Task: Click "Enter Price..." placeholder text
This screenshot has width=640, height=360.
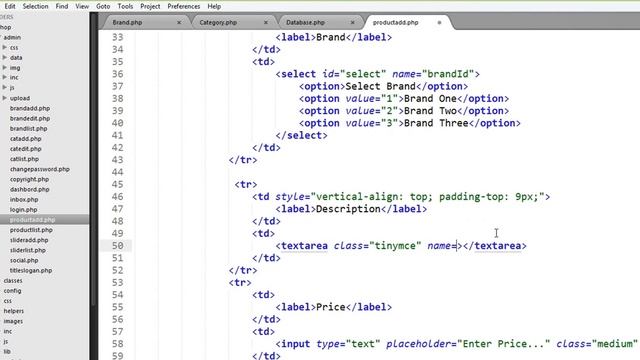Action: [x=503, y=344]
